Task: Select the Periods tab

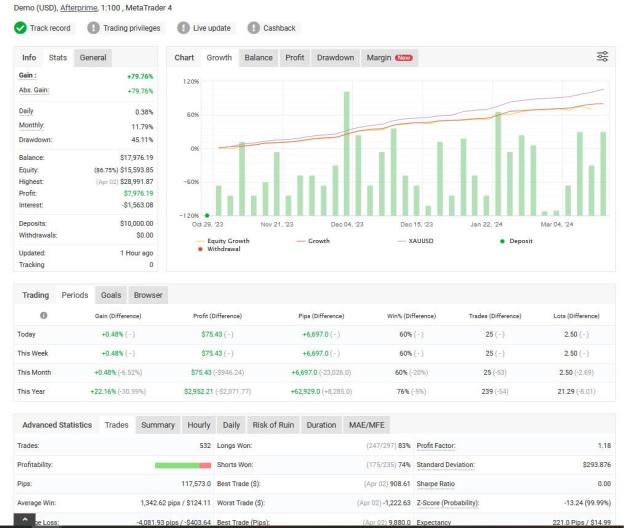Action: [x=75, y=295]
